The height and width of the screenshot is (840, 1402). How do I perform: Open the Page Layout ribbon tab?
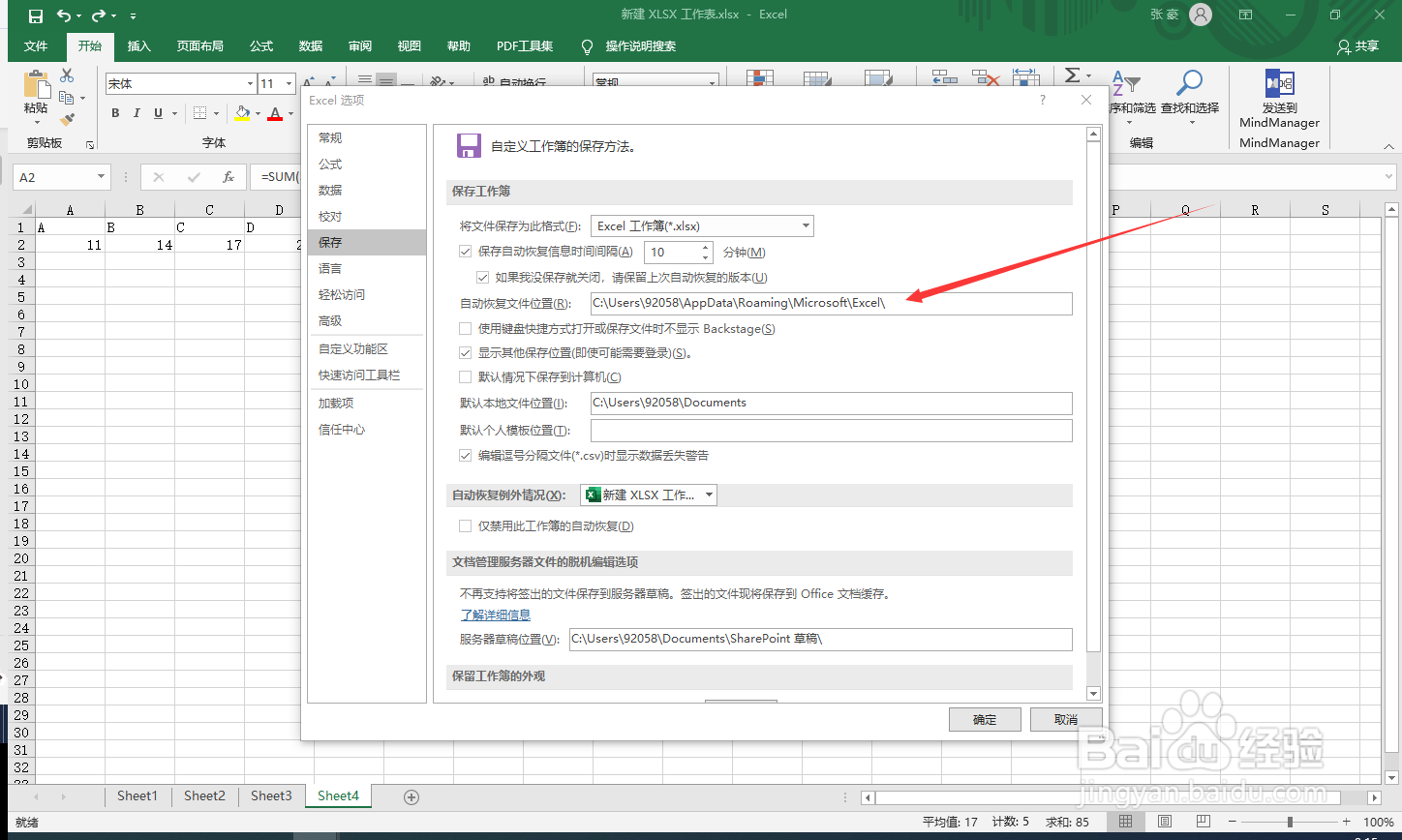pos(199,46)
